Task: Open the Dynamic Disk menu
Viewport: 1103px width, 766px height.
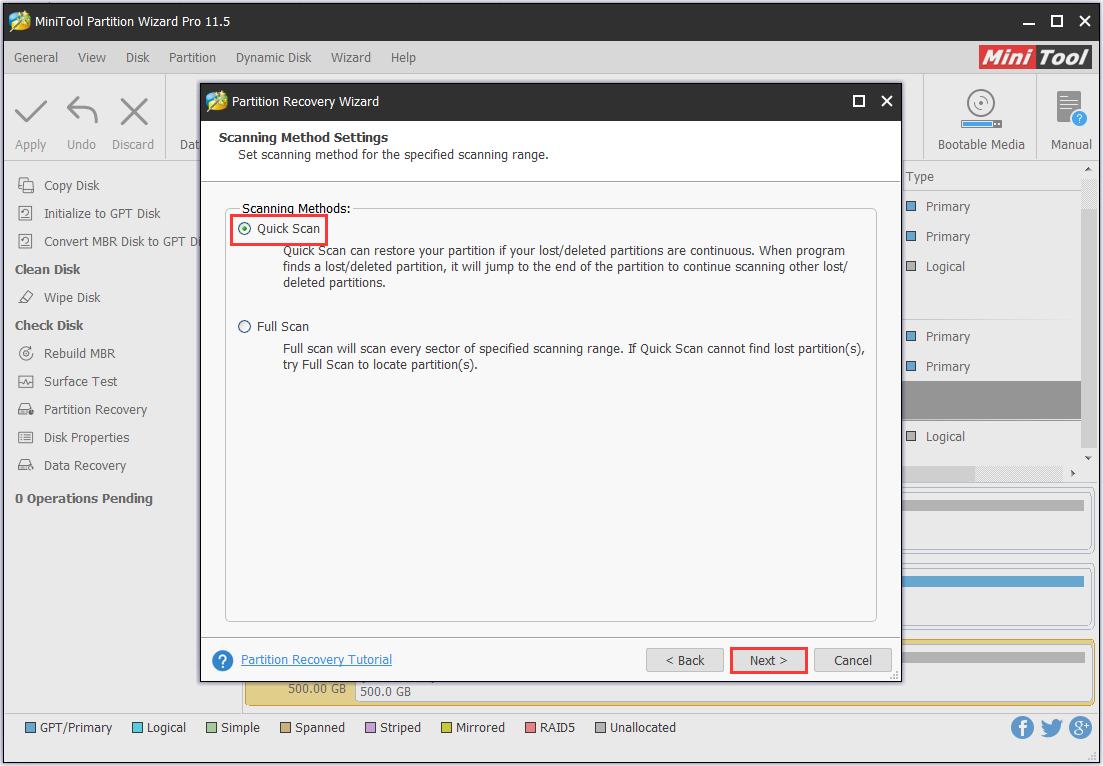Action: pyautogui.click(x=274, y=58)
